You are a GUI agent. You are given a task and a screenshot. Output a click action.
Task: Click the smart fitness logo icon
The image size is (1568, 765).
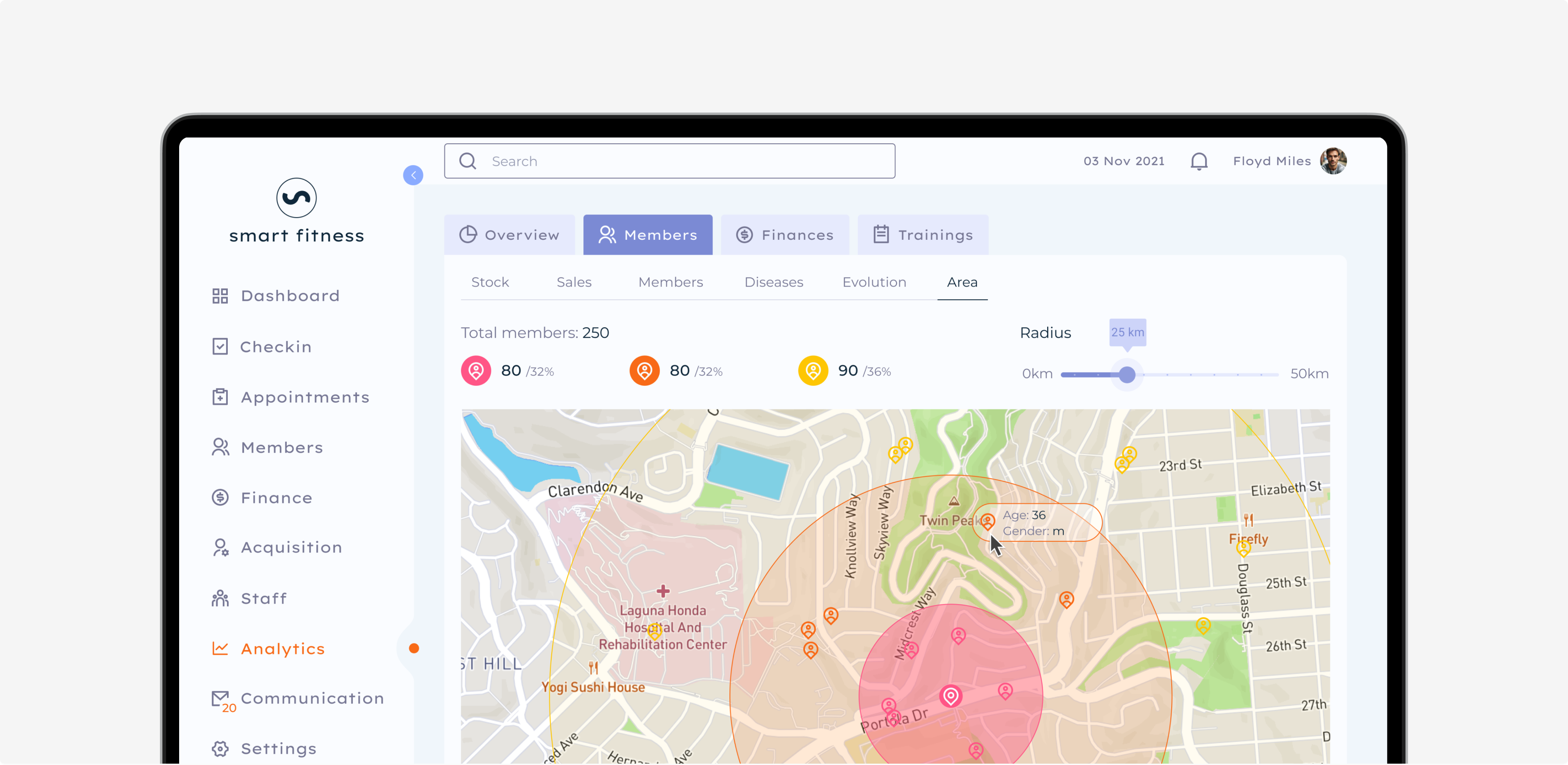297,198
